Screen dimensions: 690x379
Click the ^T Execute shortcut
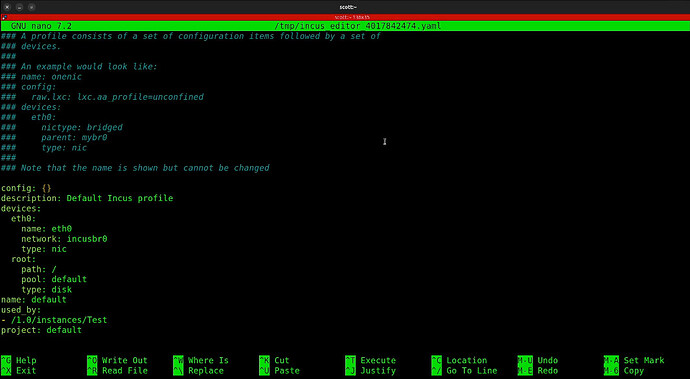pos(371,361)
